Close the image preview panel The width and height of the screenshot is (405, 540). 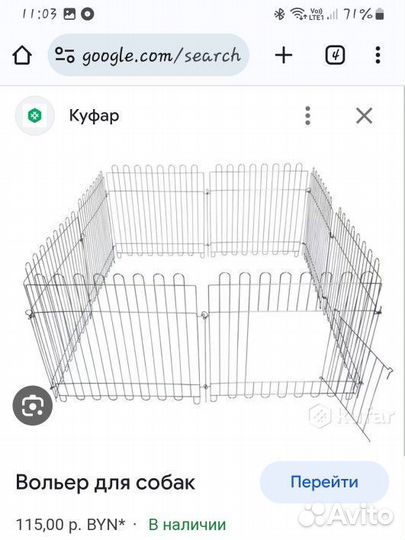(364, 115)
